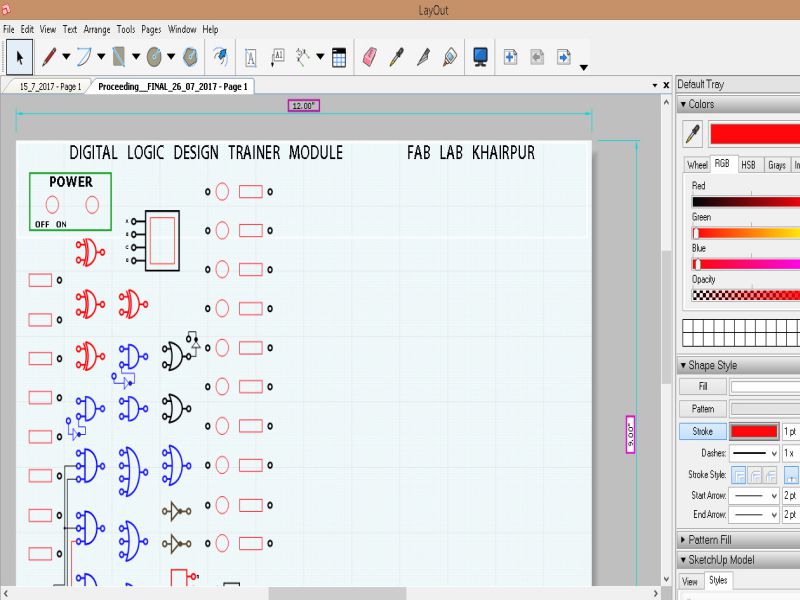This screenshot has width=800, height=600.
Task: Toggle the Fill button in Shape Style
Action: 703,386
